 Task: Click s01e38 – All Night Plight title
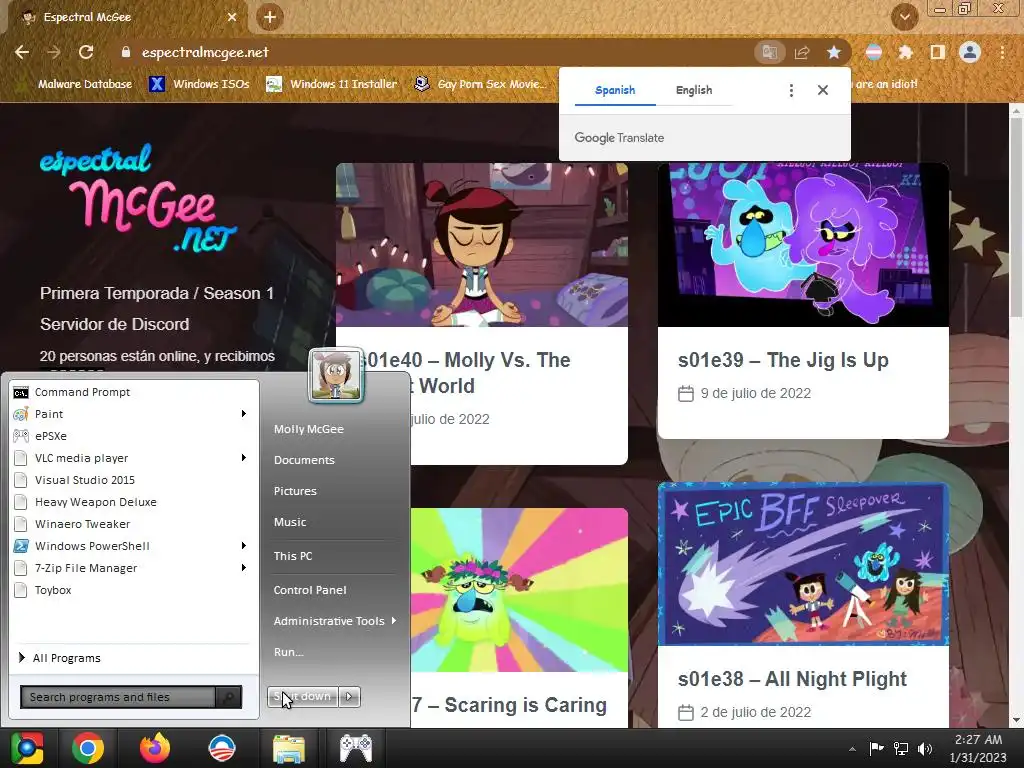coord(792,679)
